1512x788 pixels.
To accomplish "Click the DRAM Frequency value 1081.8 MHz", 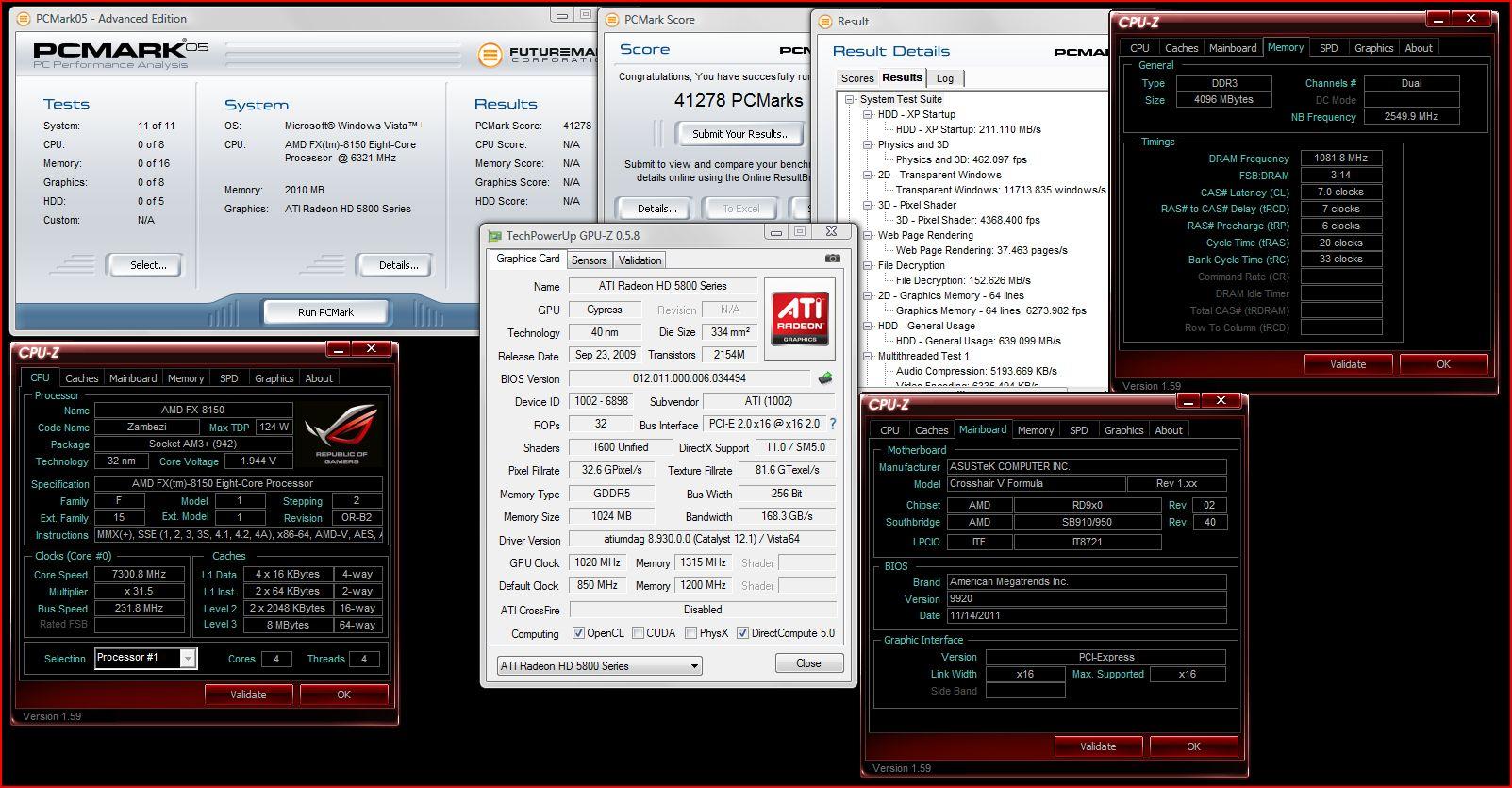I will click(1340, 159).
